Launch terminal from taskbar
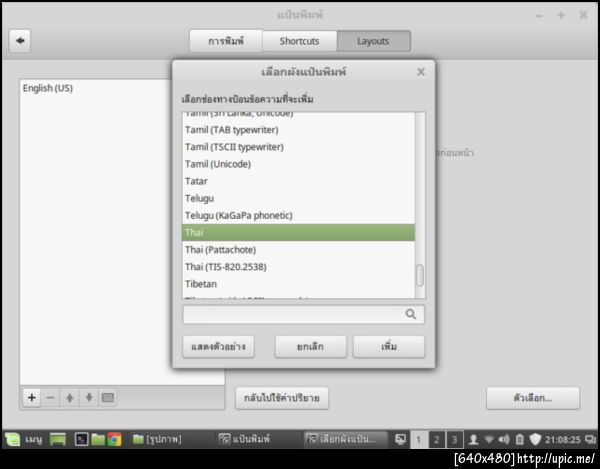600x469 pixels. click(82, 439)
